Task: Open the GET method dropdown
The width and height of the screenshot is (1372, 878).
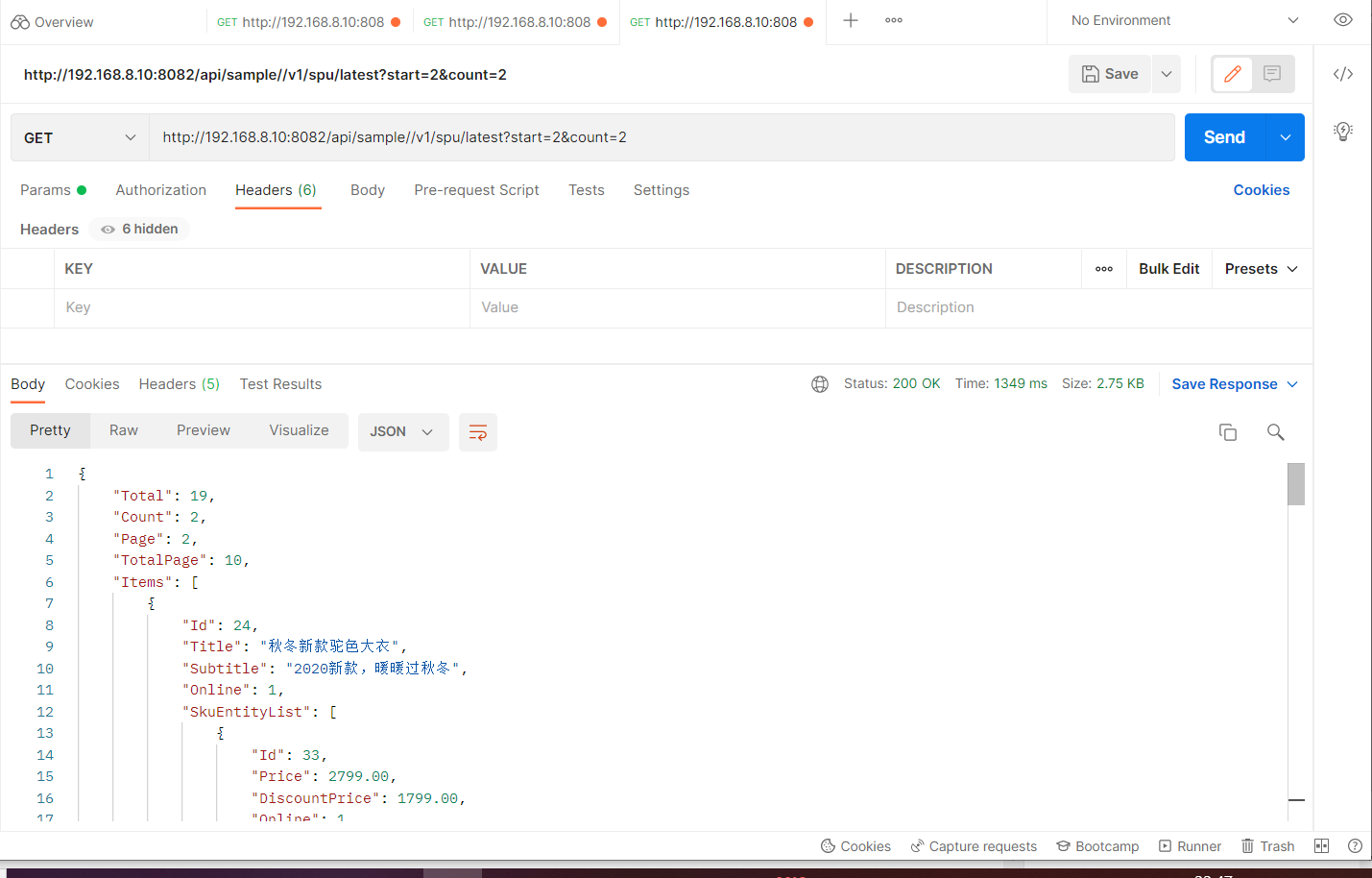Action: pyautogui.click(x=79, y=136)
